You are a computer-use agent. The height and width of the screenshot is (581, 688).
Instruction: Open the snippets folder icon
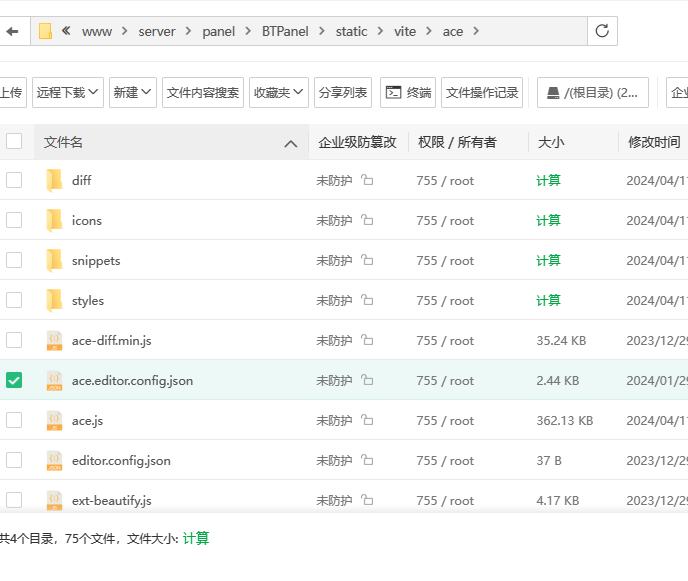(x=54, y=260)
